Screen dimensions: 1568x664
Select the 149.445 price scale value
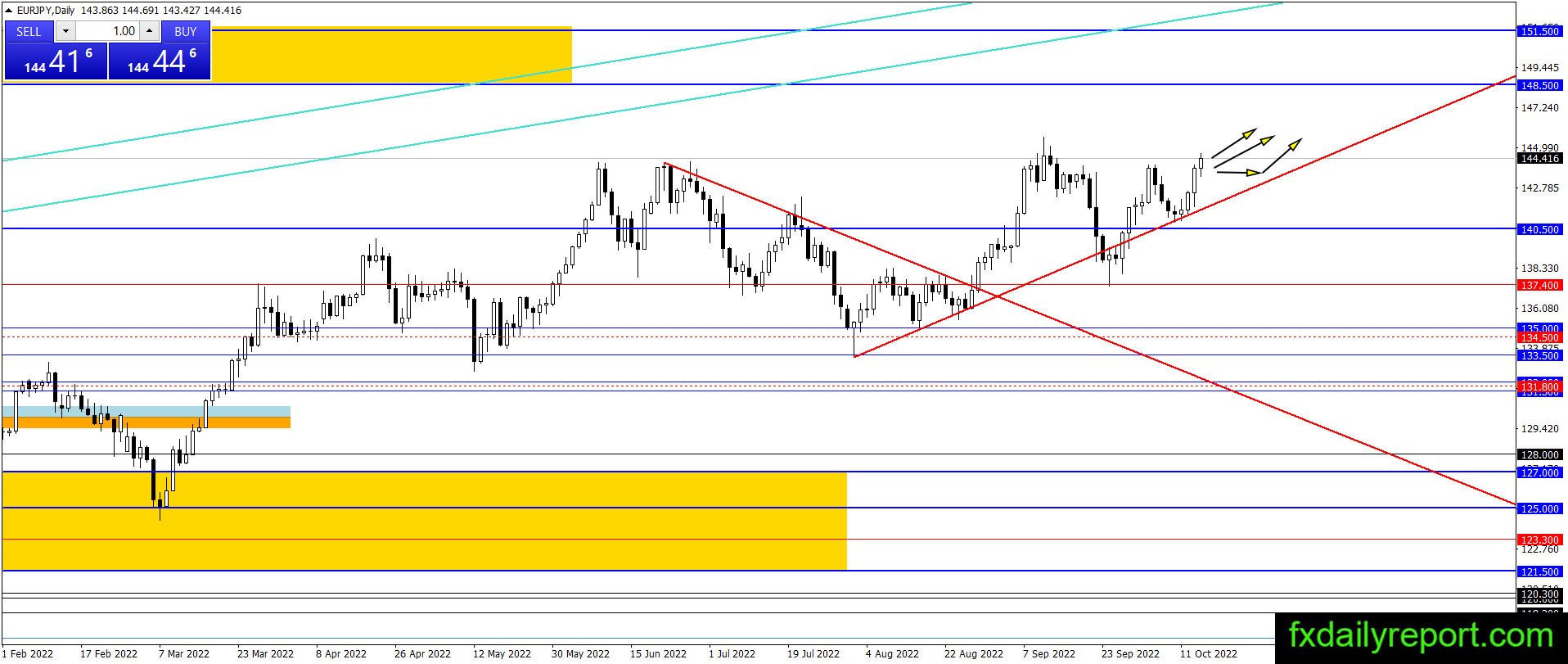pyautogui.click(x=1539, y=67)
